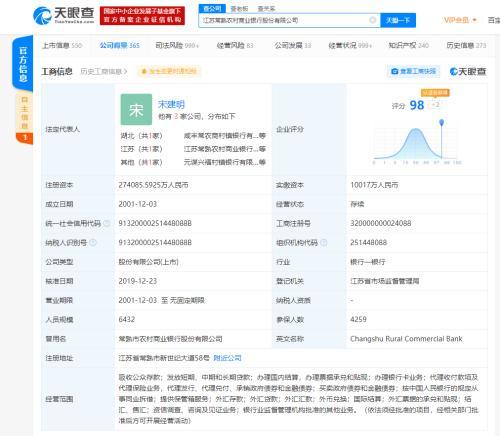Select the 自主信息 sidebar tab
Viewport: 500px width, 436px height.
click(x=24, y=112)
